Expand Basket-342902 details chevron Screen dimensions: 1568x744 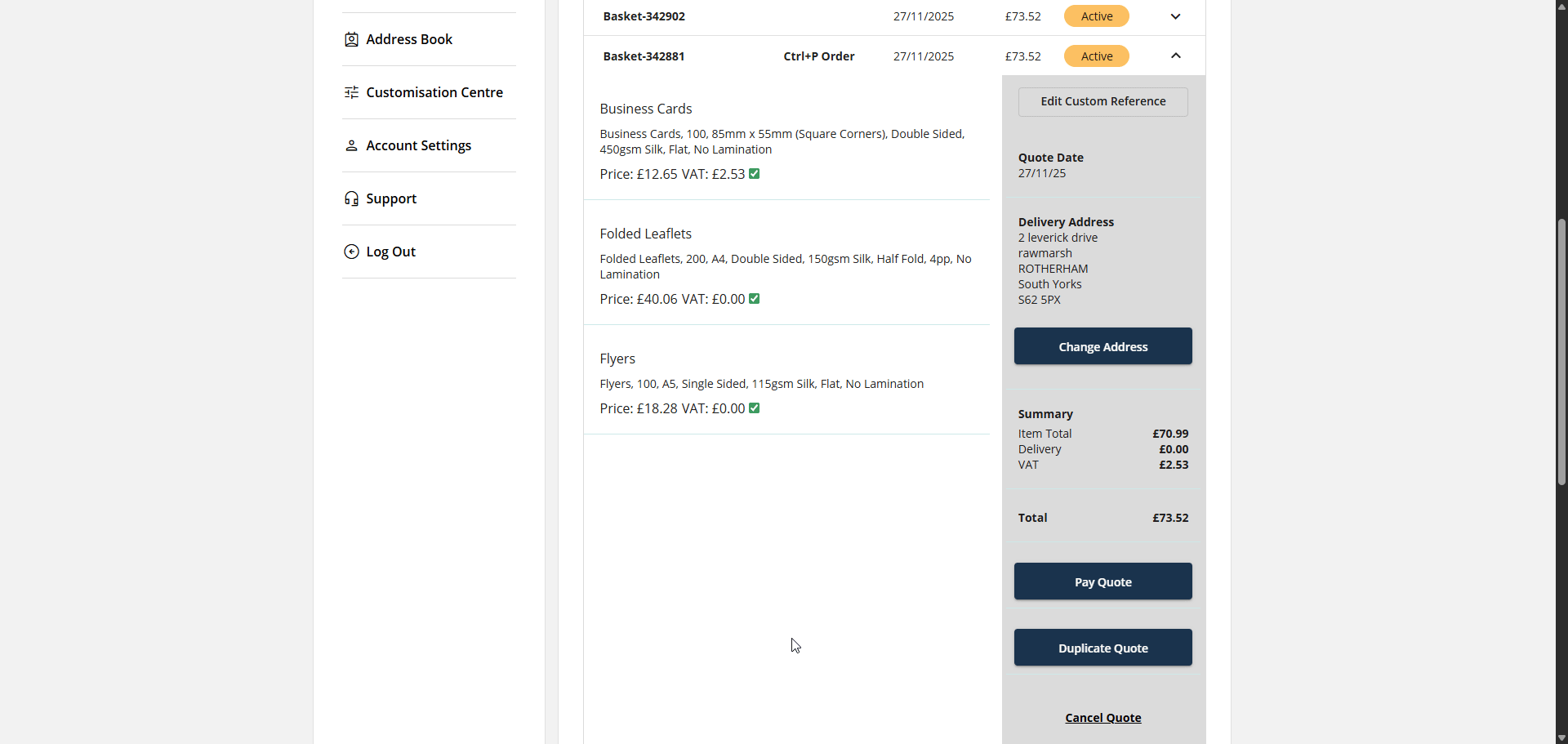1175,16
